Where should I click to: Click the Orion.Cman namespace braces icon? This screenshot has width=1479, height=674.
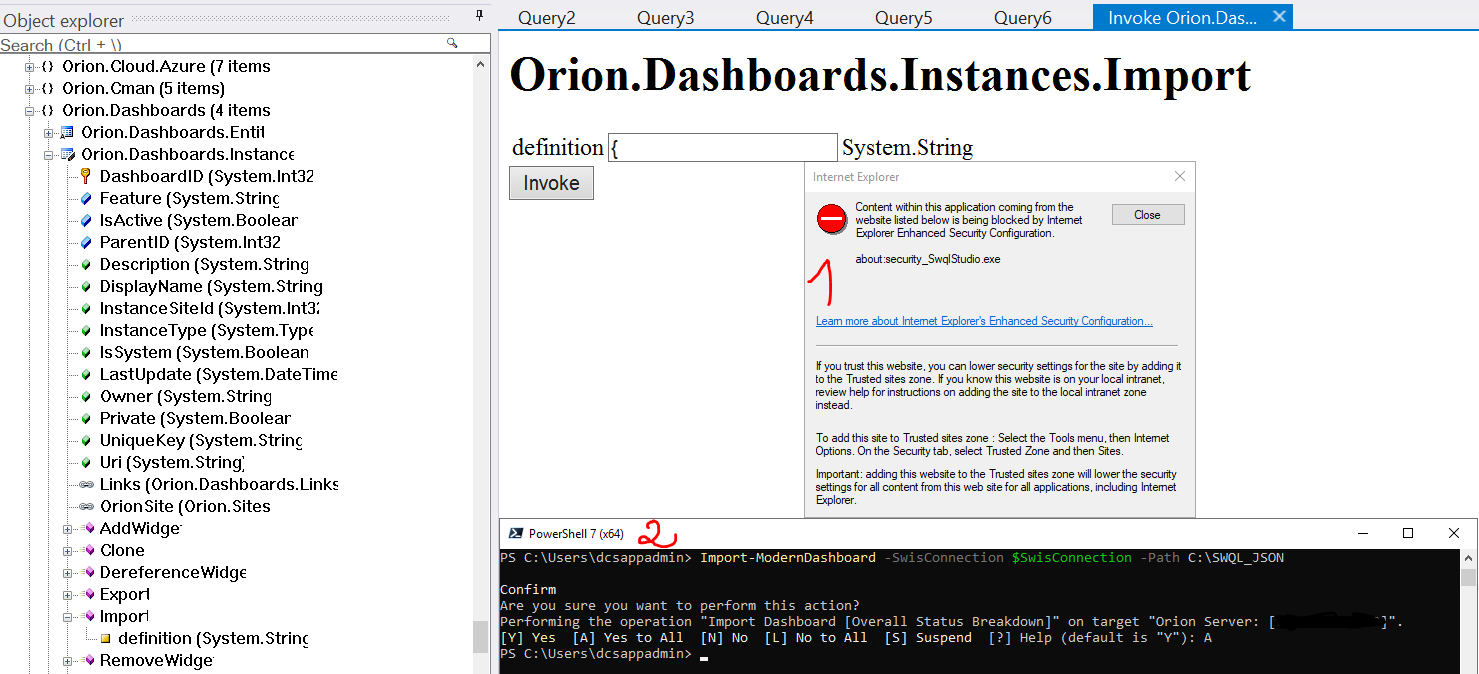(47, 89)
